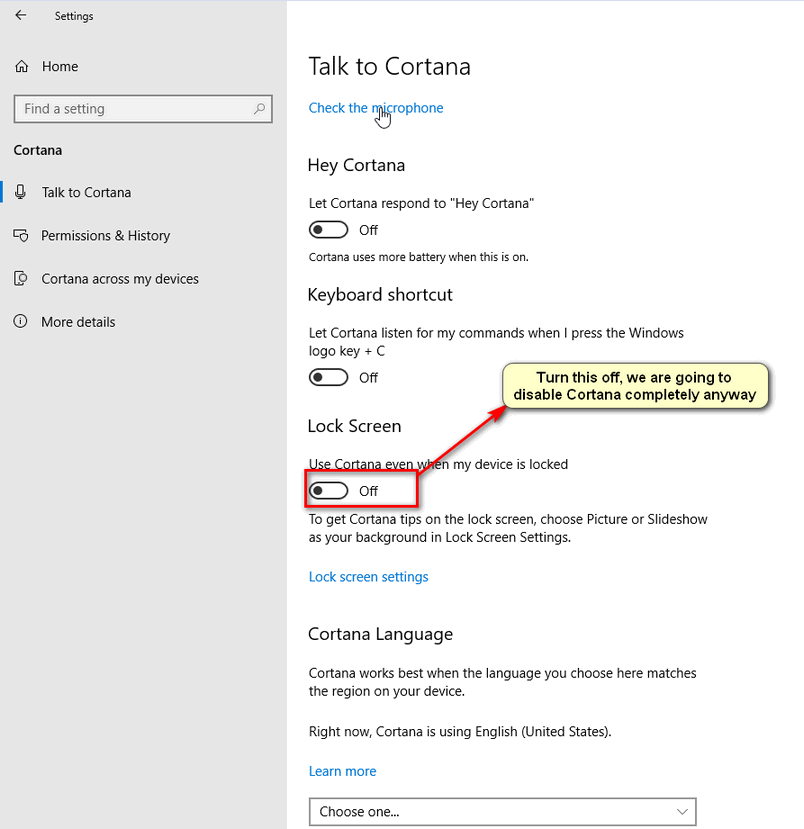Click the Cortana sidebar heading
The width and height of the screenshot is (804, 829).
38,150
